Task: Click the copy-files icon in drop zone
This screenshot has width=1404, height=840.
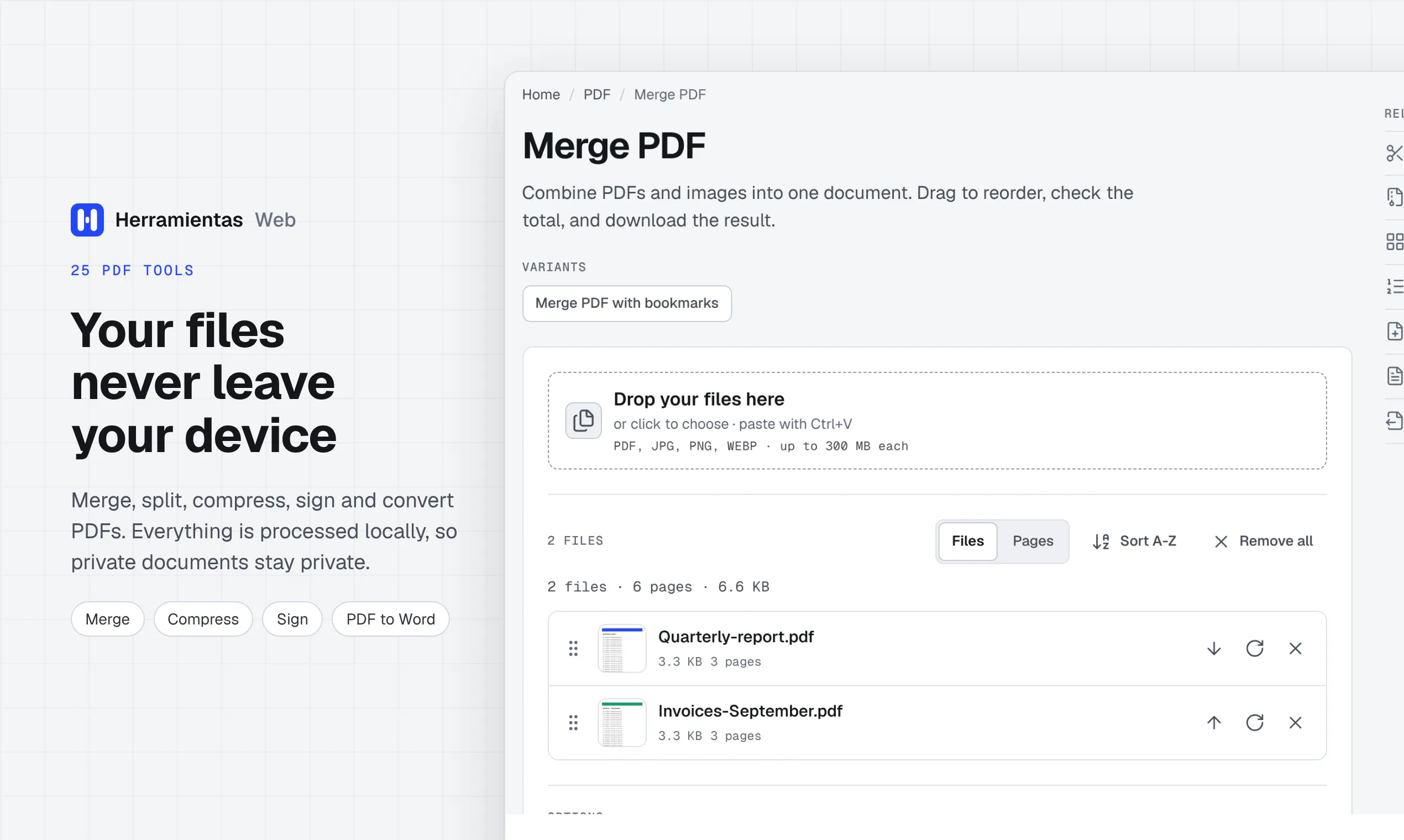Action: 583,421
